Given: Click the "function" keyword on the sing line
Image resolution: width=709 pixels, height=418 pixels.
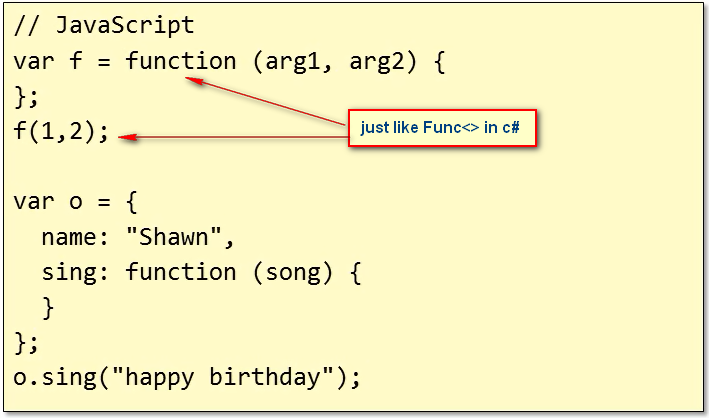Looking at the screenshot, I should [181, 272].
